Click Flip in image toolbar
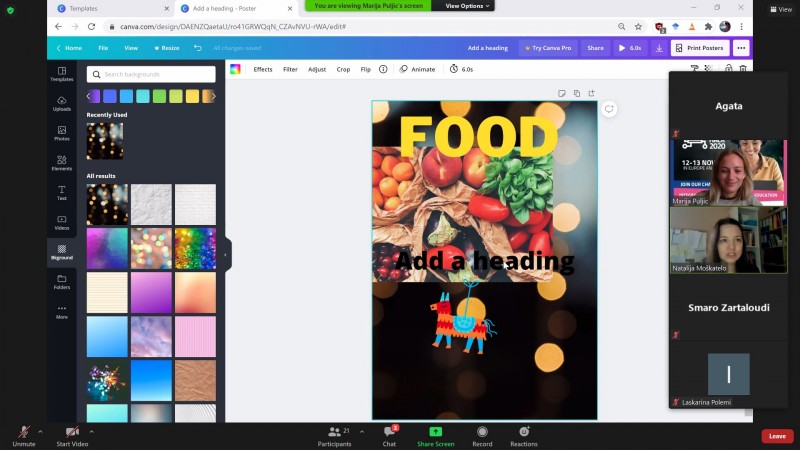Image resolution: width=800 pixels, height=450 pixels. (366, 69)
